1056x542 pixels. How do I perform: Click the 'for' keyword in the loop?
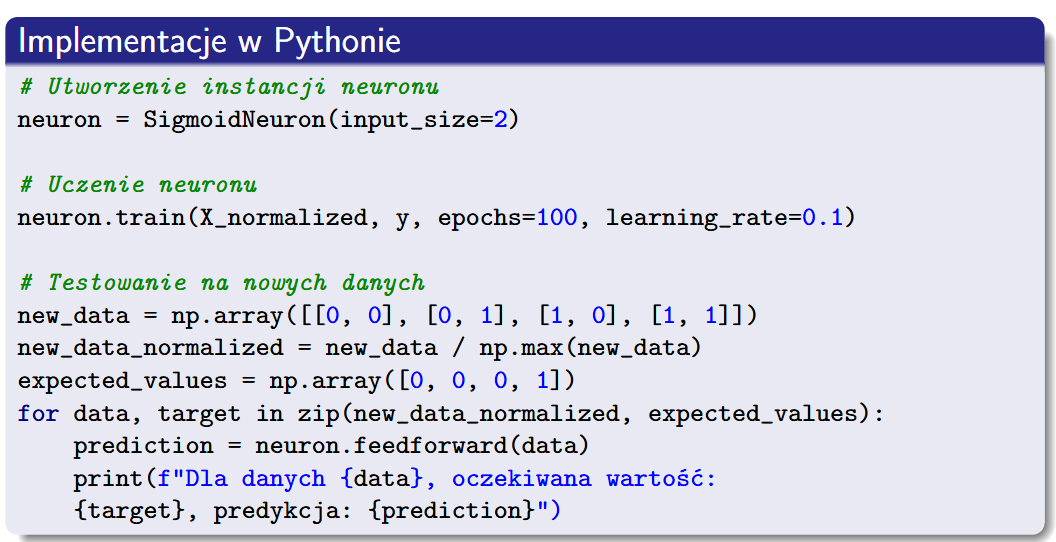38,413
